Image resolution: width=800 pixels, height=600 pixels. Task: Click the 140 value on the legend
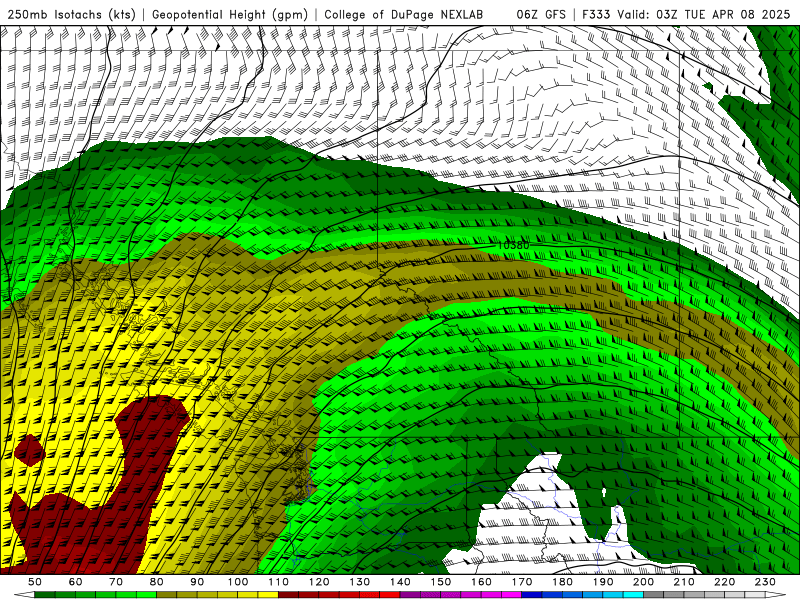[x=400, y=582]
